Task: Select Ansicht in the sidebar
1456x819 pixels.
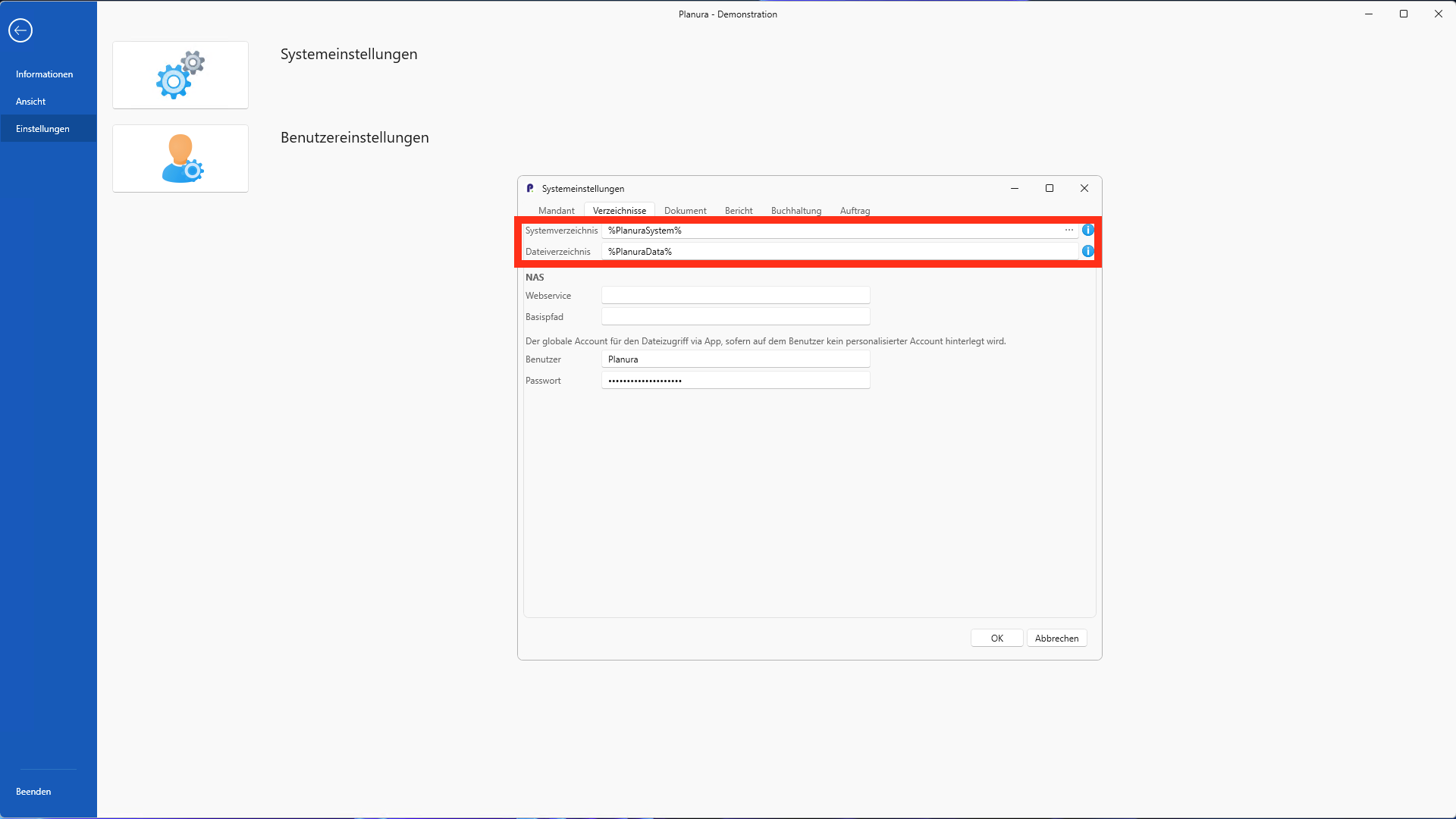Action: (x=30, y=102)
